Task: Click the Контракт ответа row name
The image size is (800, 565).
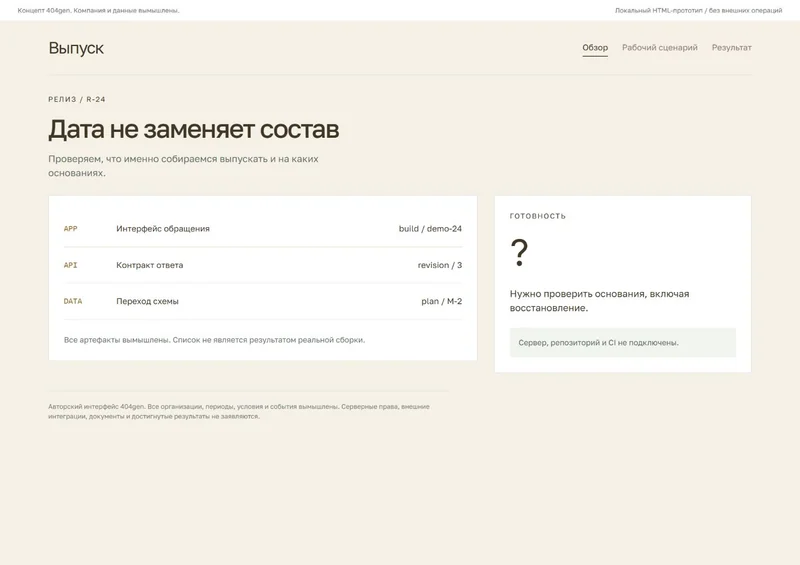Action: [149, 265]
